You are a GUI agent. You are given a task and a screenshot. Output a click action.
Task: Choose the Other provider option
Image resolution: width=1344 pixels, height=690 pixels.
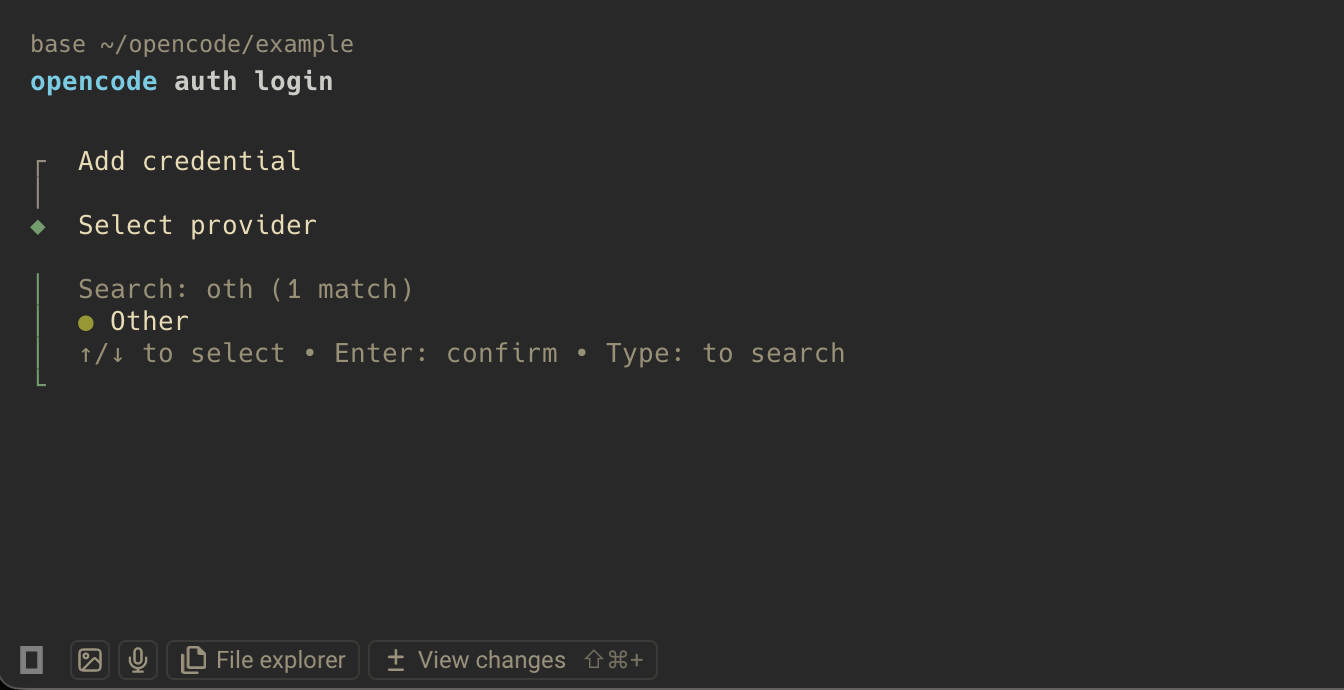tap(149, 321)
